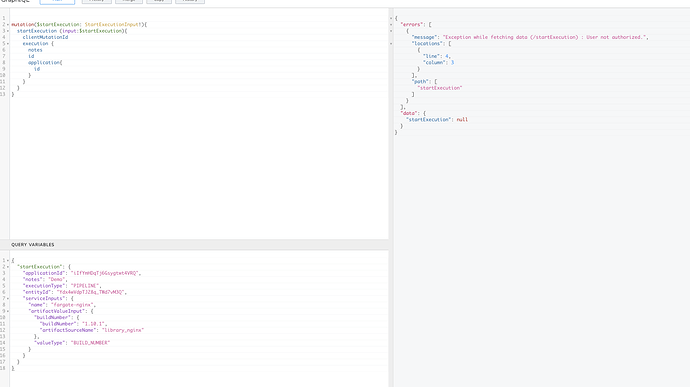Click the "BUILD_NUMBER" valueType value
Image resolution: width=690 pixels, height=387 pixels.
click(x=90, y=343)
